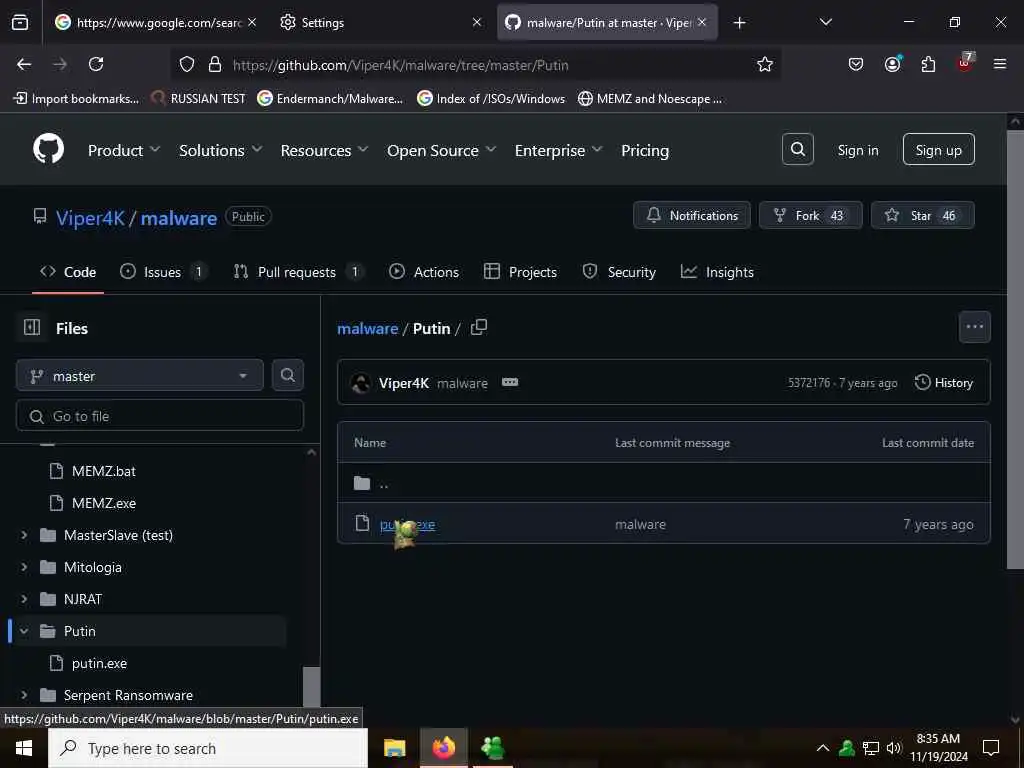Click Notifications button
Screen dimensions: 1024x768
point(692,215)
